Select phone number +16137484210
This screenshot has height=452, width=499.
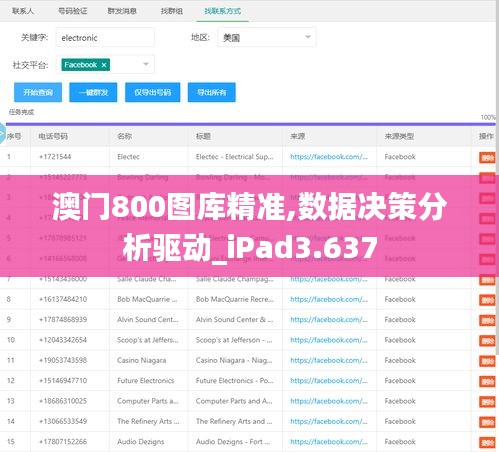point(63,299)
